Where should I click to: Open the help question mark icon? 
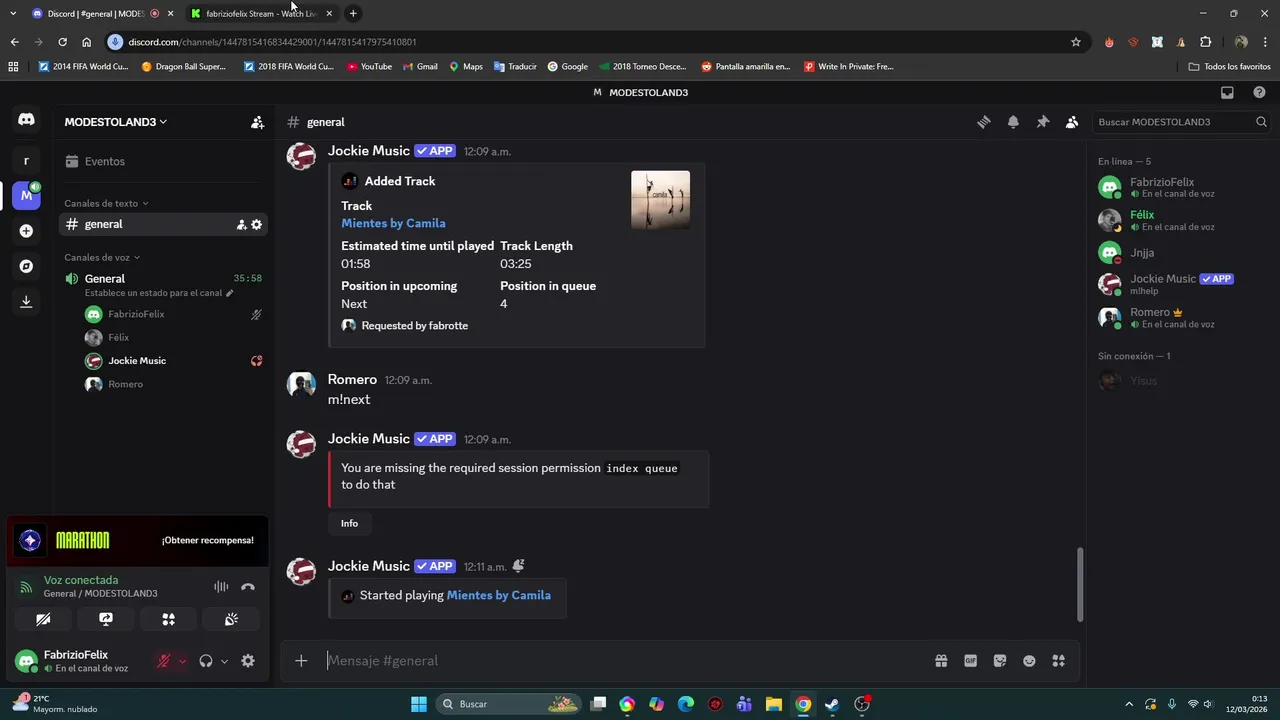pos(1259,92)
